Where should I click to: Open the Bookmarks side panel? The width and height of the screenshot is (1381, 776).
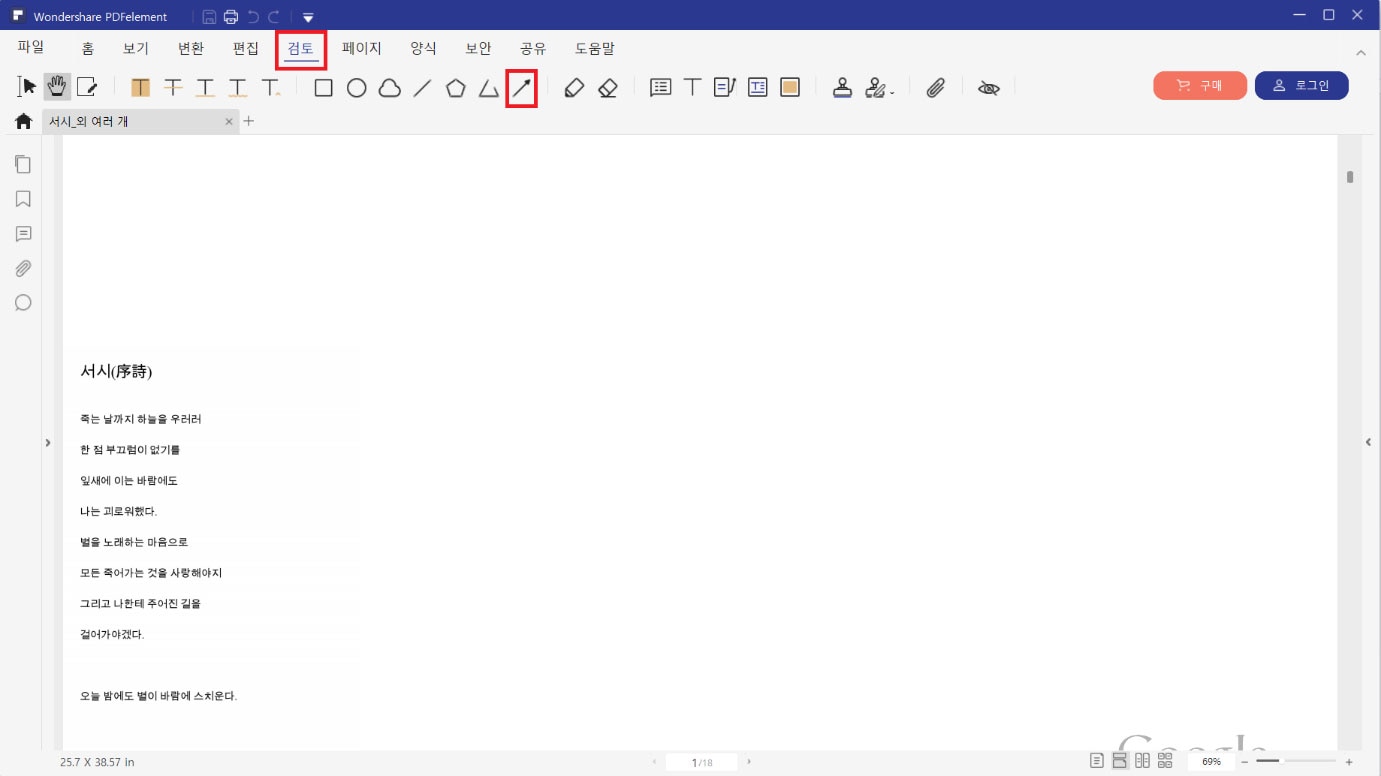[x=23, y=199]
